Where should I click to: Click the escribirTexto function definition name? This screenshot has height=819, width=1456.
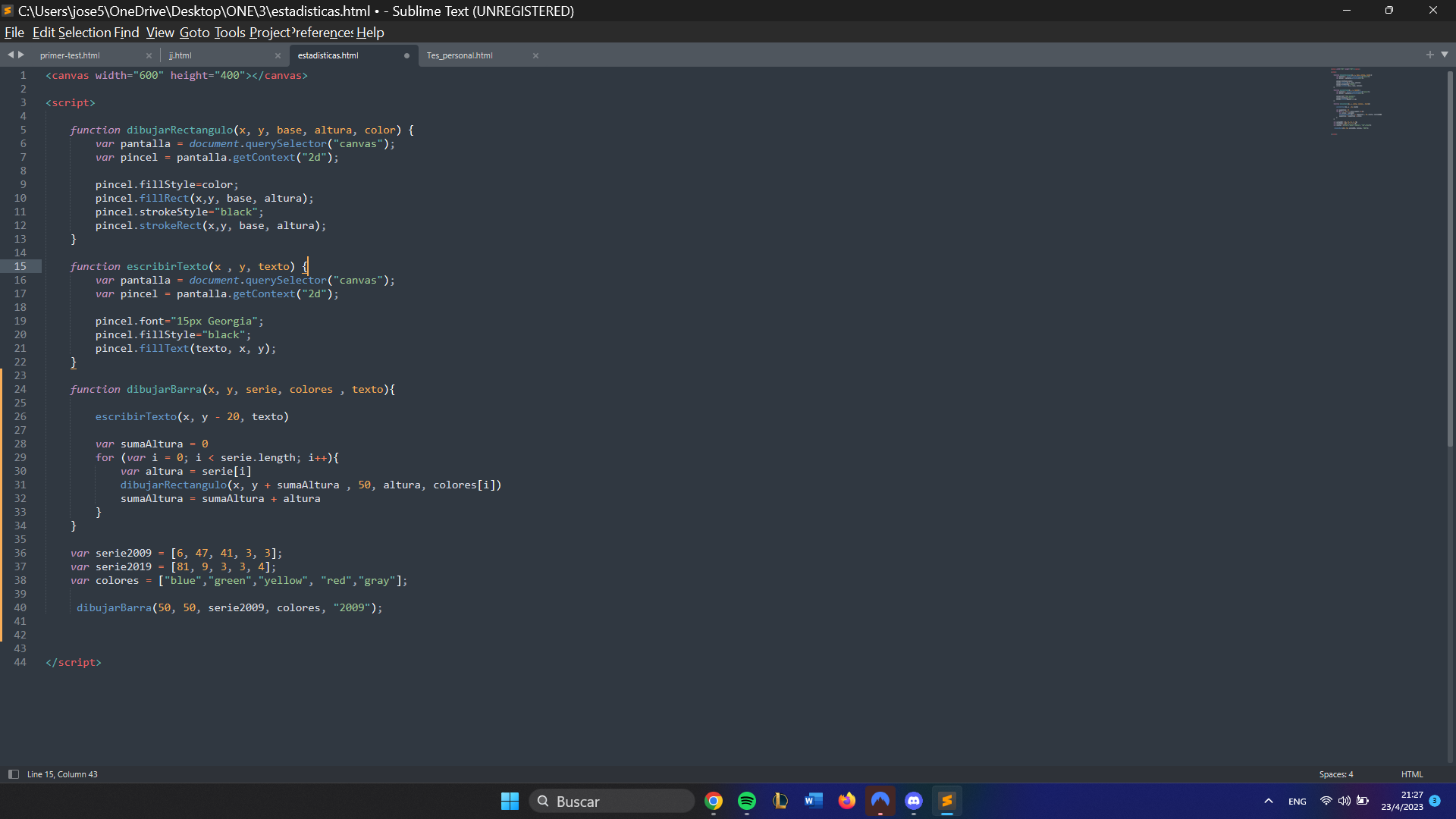point(167,266)
